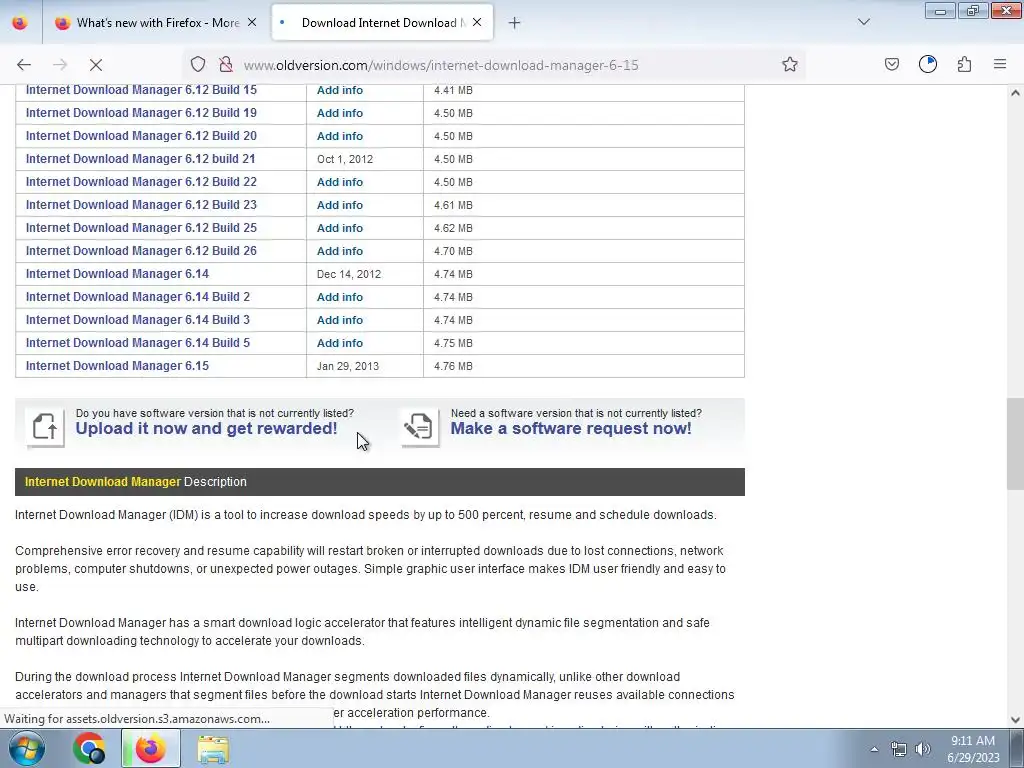Click 'Upload it now and get rewarded!'
Screen dimensions: 1024x768
pos(206,428)
